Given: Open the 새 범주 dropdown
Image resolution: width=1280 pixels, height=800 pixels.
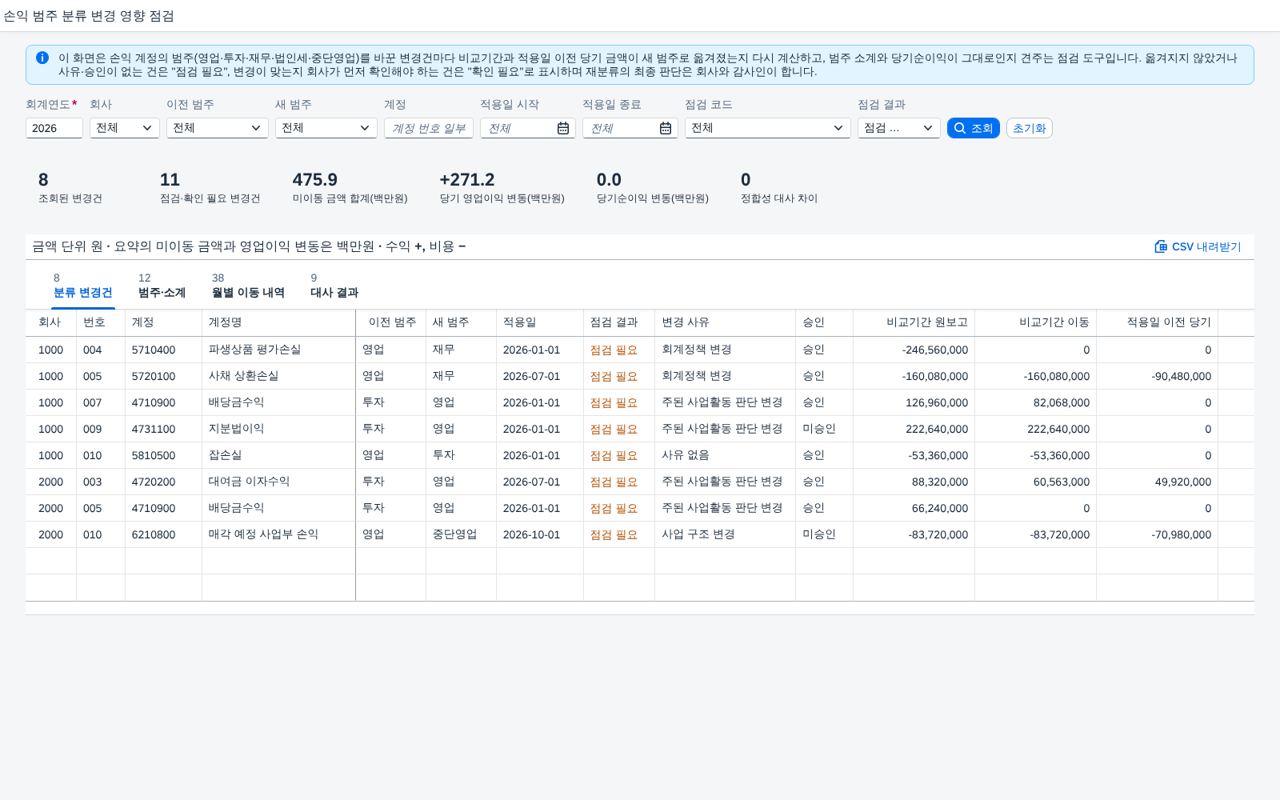Looking at the screenshot, I should coord(326,128).
